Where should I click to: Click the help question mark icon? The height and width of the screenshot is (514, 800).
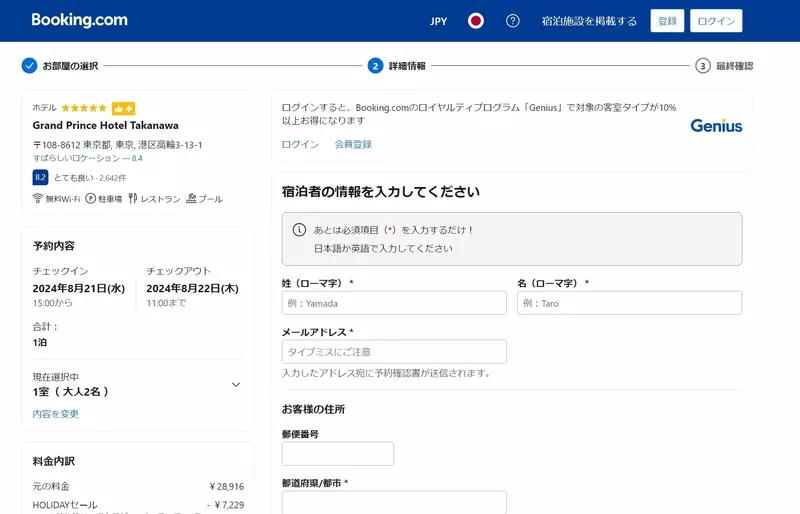[513, 21]
